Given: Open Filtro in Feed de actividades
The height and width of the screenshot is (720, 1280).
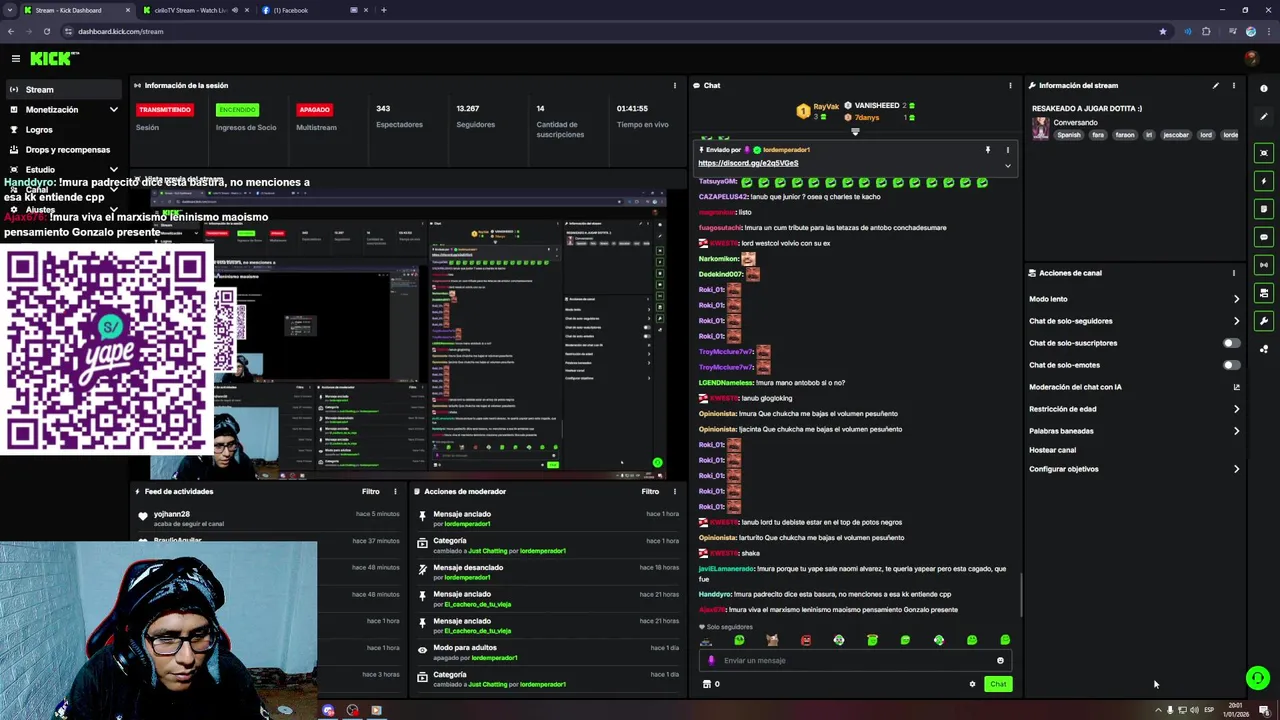Looking at the screenshot, I should [371, 492].
